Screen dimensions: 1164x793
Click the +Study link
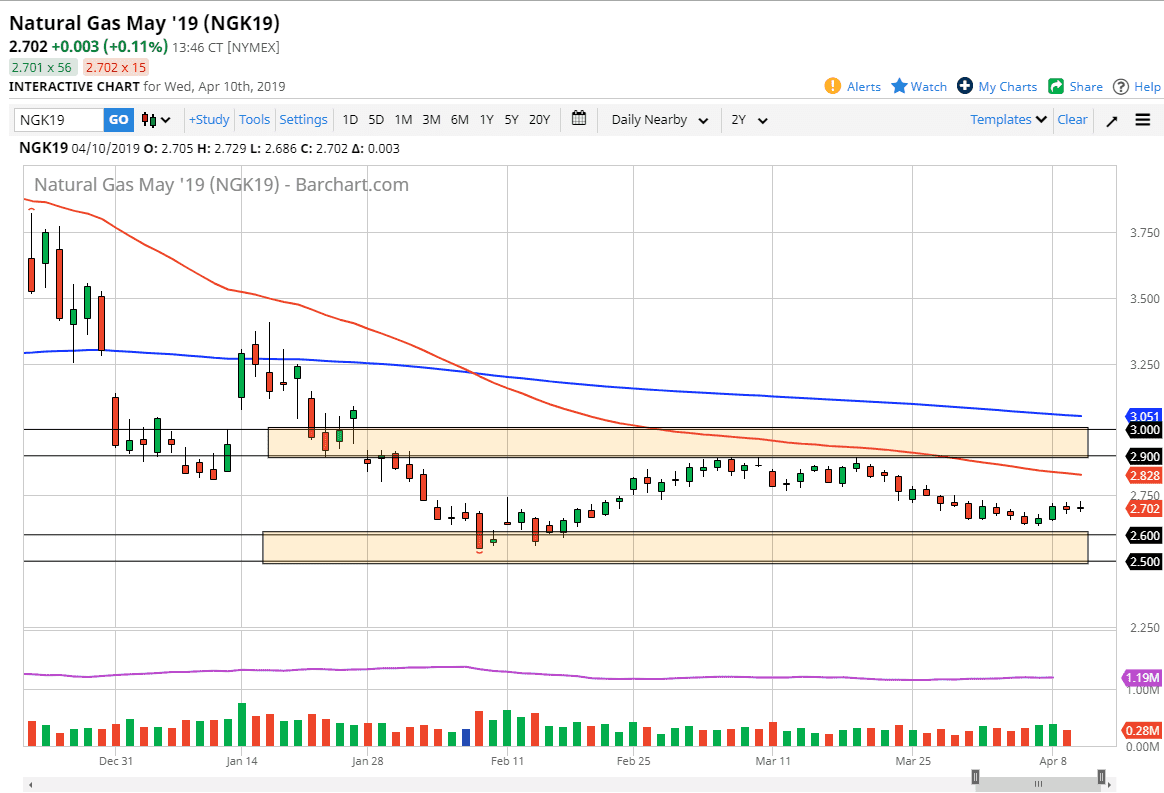click(x=209, y=120)
